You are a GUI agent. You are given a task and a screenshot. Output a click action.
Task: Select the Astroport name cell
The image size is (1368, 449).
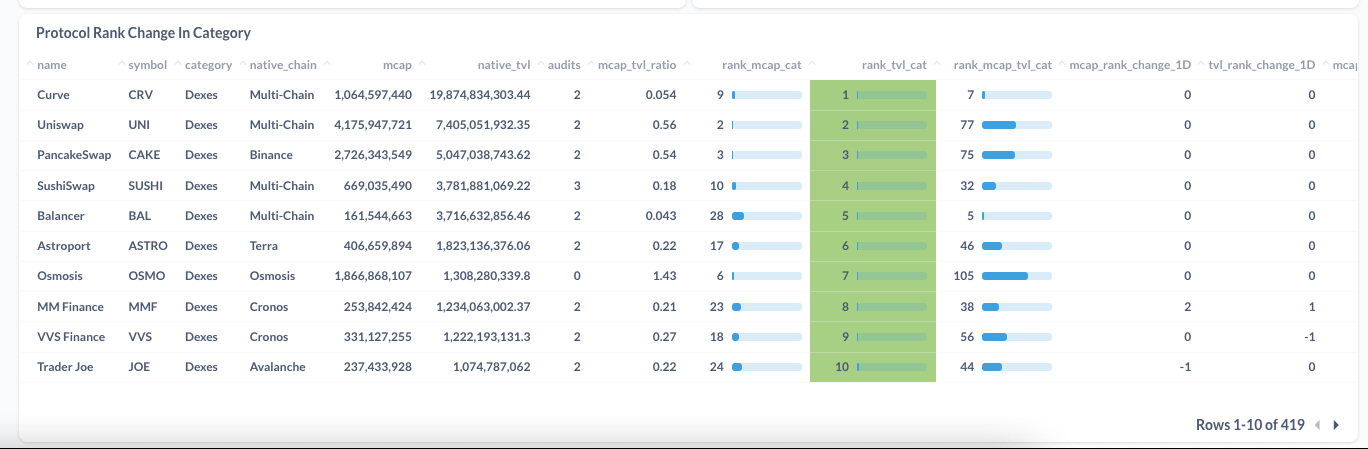pos(63,246)
